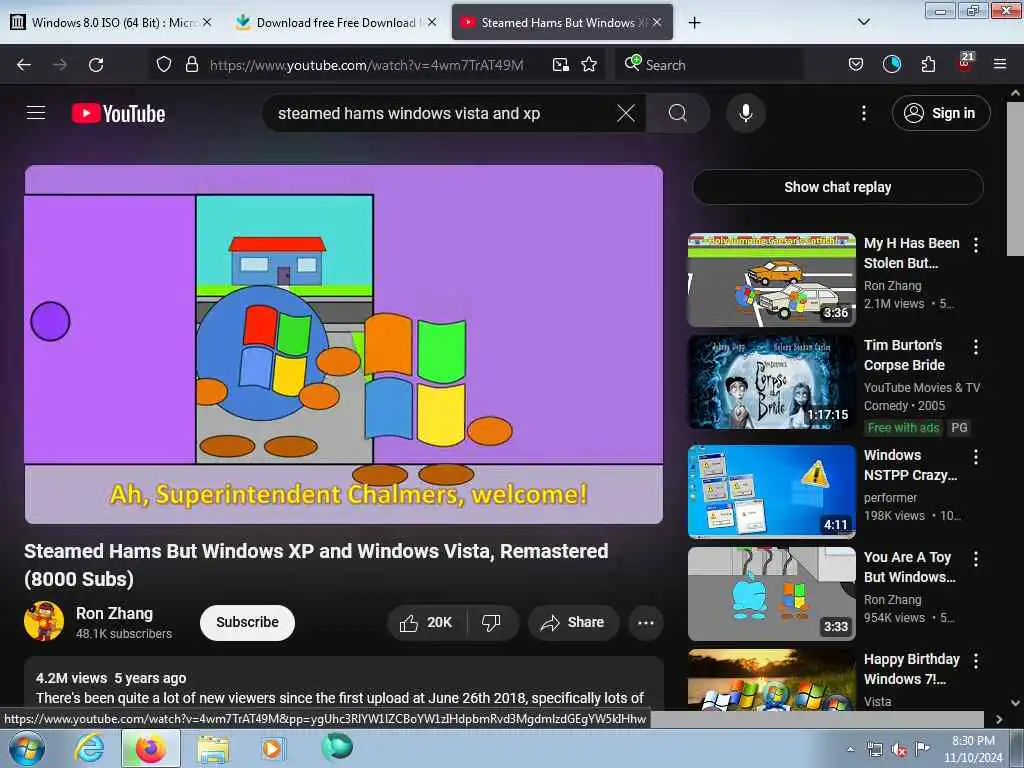Image resolution: width=1024 pixels, height=768 pixels.
Task: Expand the list all tabs chevron
Action: [863, 22]
